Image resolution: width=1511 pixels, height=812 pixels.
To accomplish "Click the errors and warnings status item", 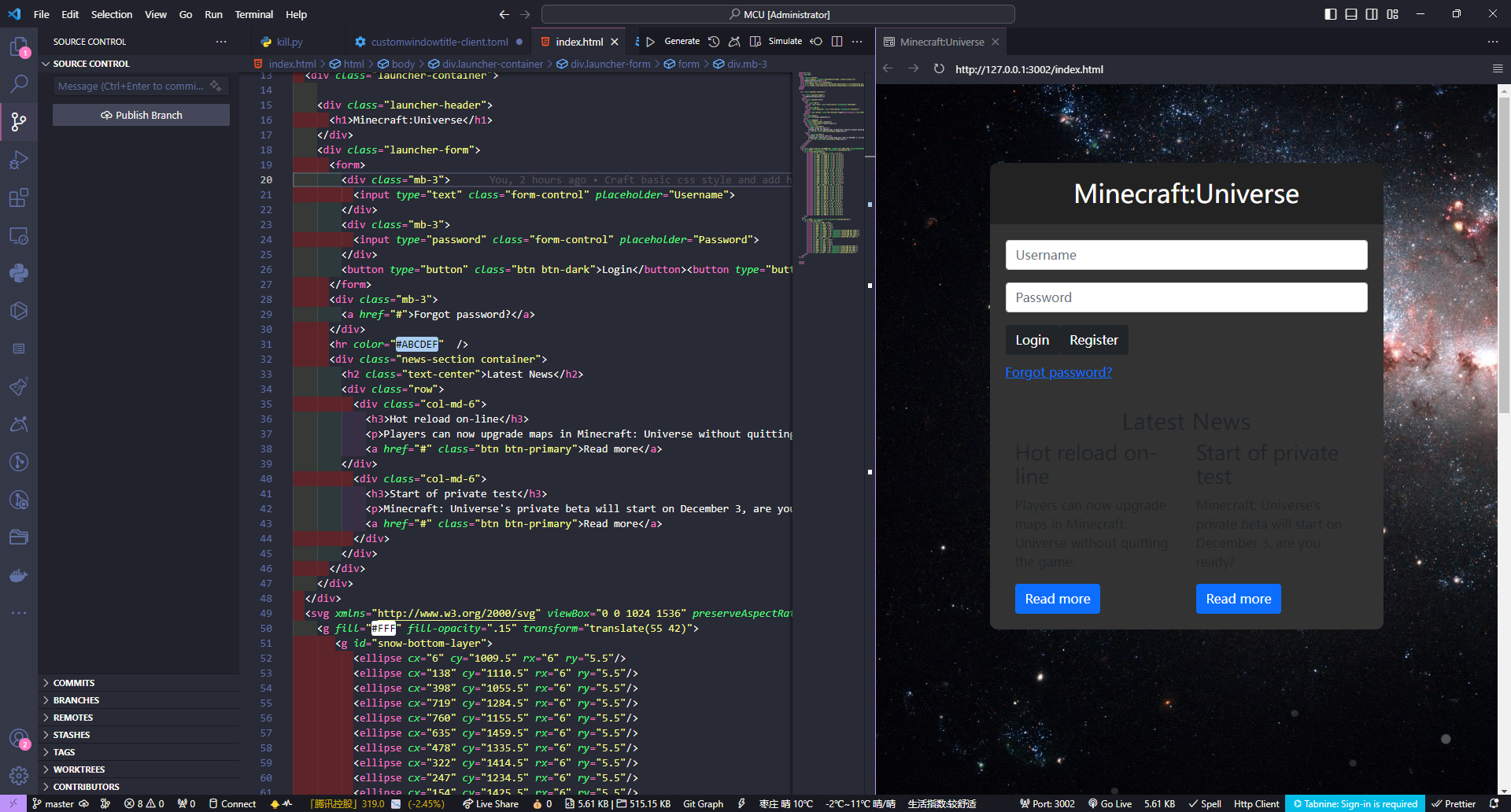I will 144,804.
